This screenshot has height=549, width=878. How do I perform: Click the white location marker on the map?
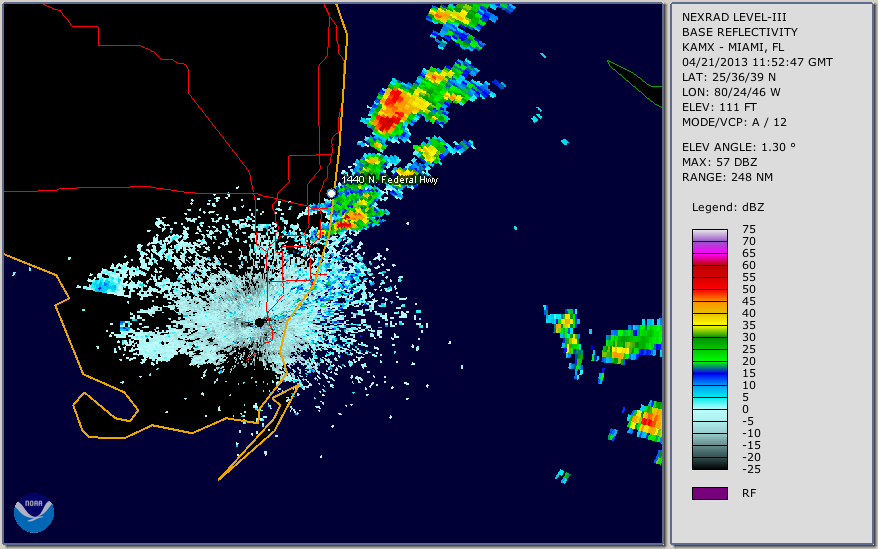coord(331,193)
